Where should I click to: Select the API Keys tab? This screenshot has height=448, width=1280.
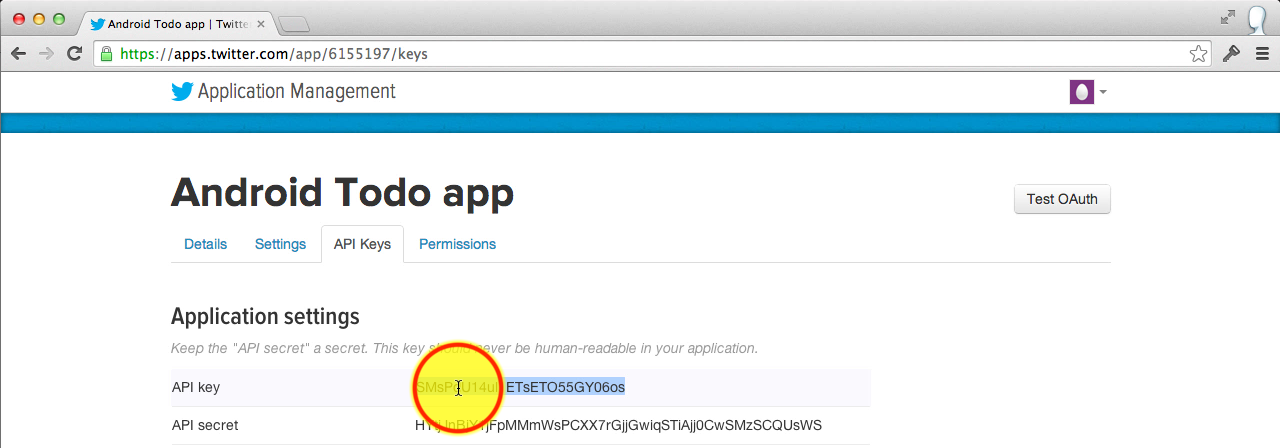362,244
